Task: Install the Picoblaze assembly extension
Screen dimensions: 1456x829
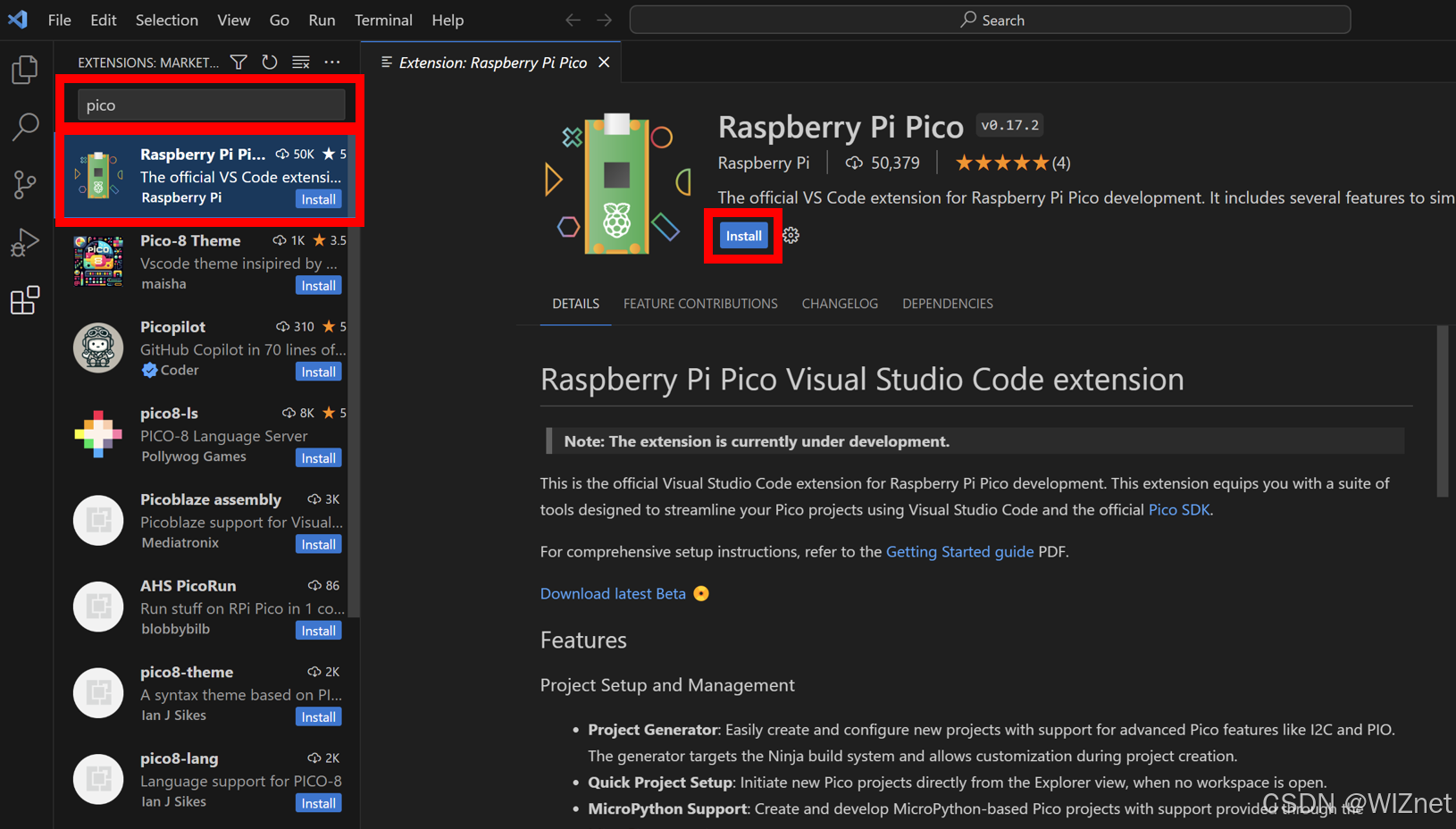Action: (x=319, y=545)
